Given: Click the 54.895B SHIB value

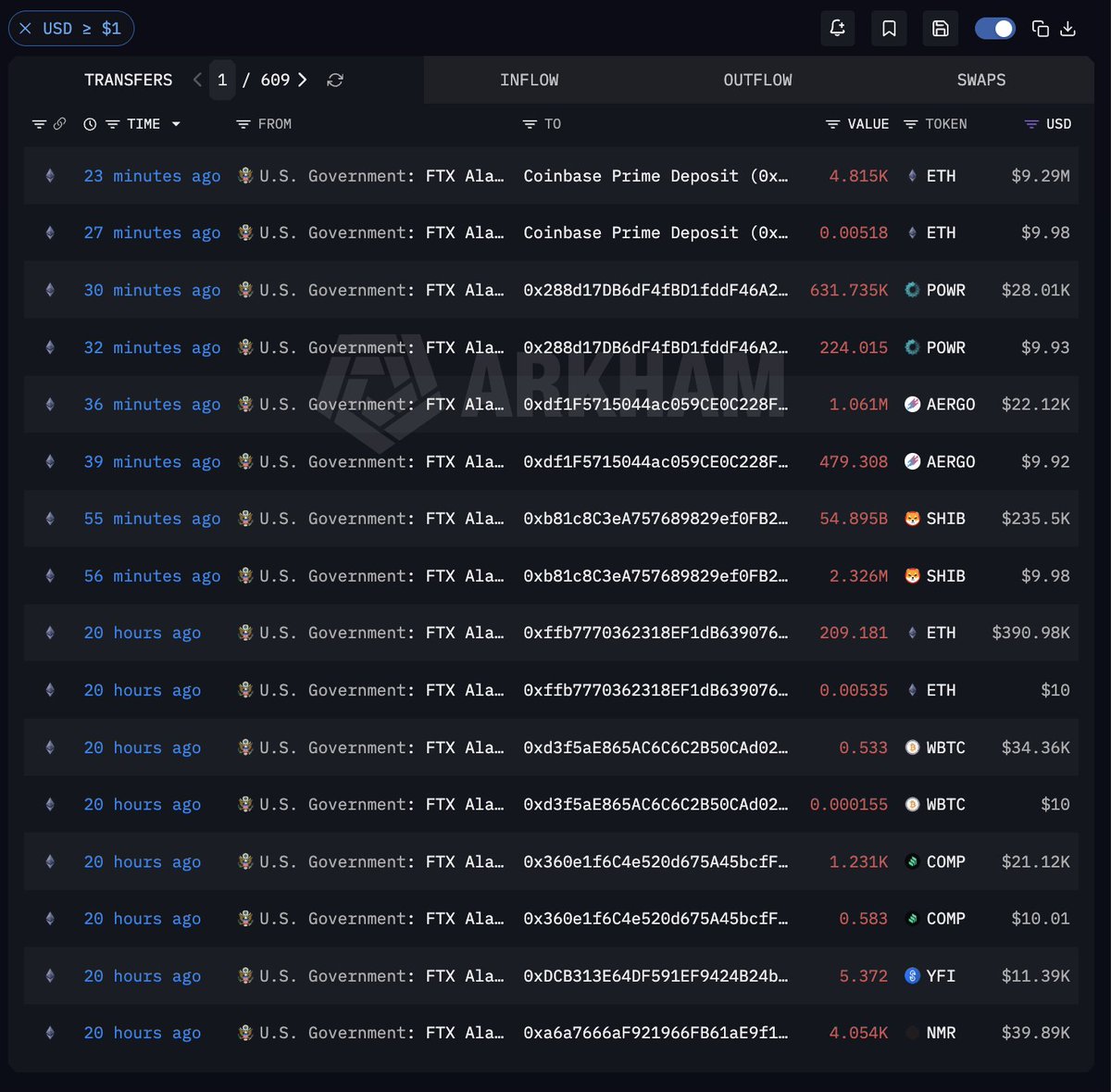Looking at the screenshot, I should coord(854,519).
